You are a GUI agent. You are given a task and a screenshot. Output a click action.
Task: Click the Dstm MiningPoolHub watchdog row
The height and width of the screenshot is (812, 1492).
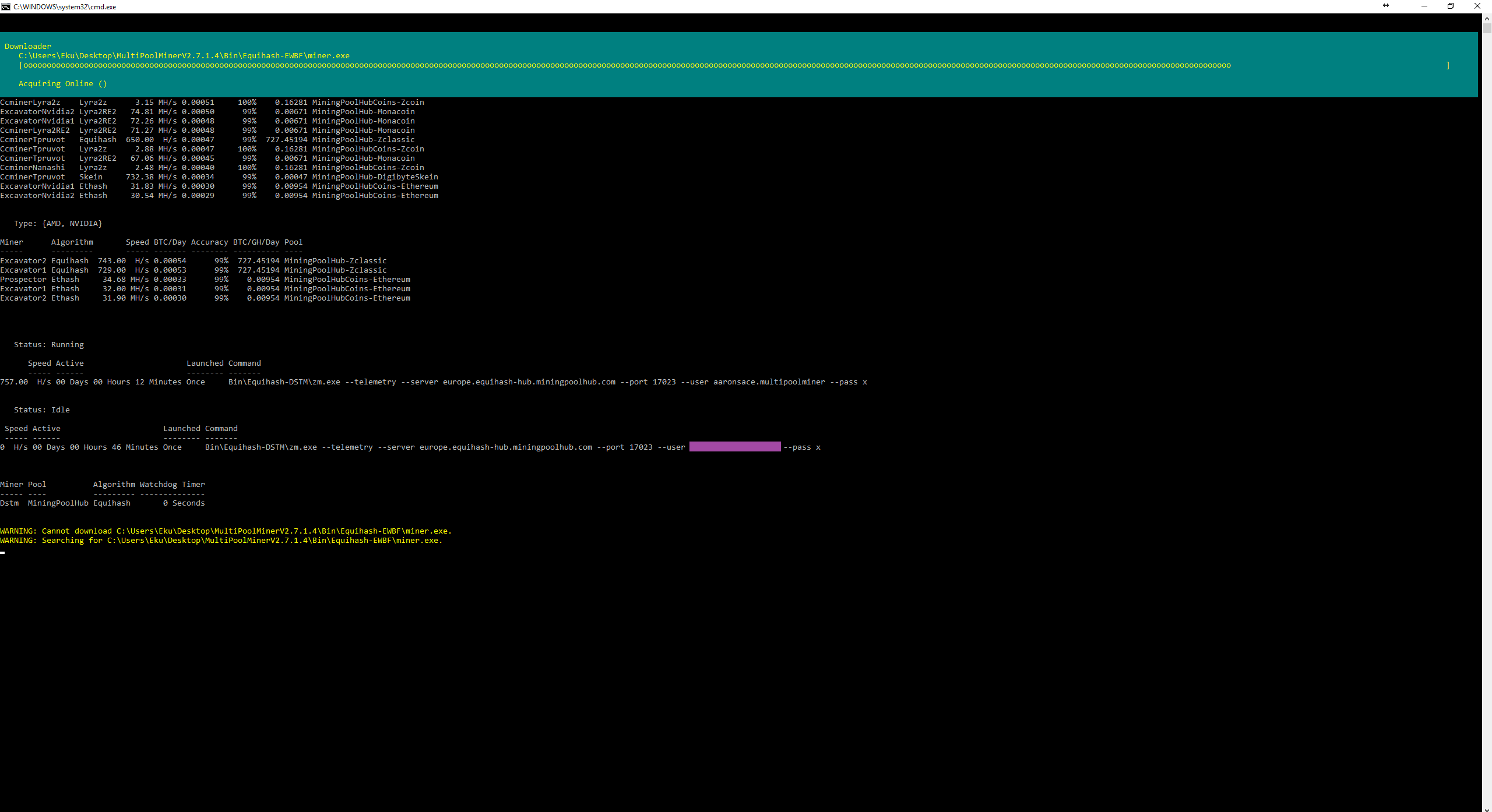pos(103,503)
